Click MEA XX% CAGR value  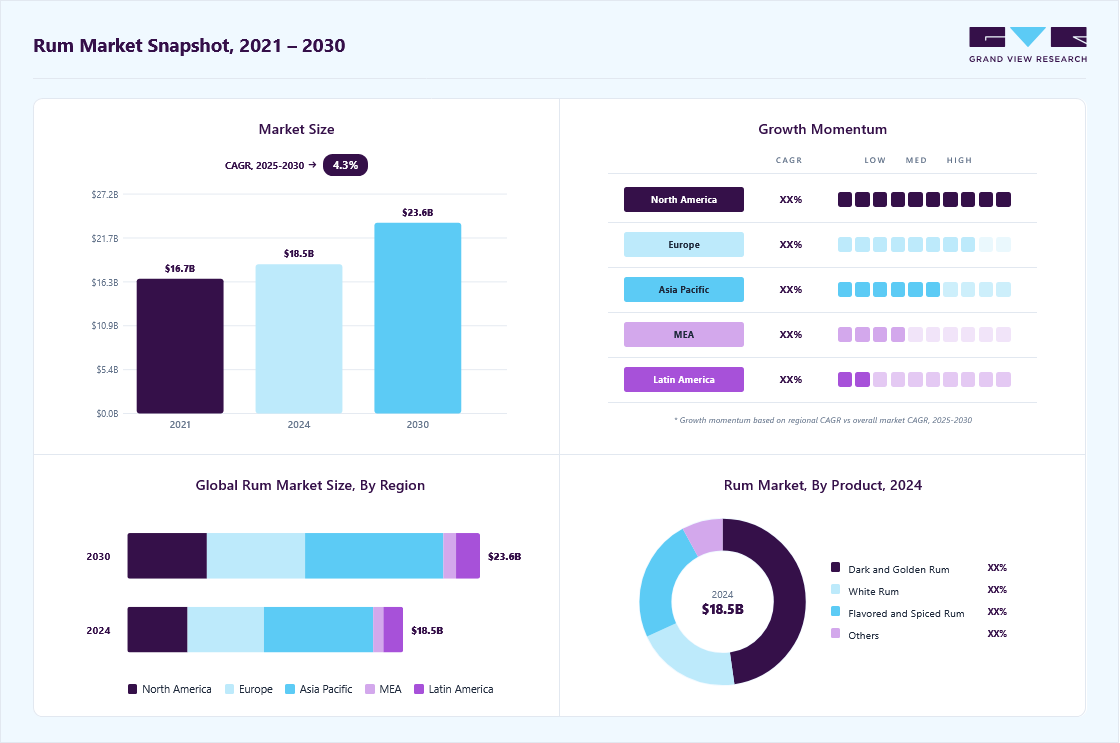pos(791,335)
